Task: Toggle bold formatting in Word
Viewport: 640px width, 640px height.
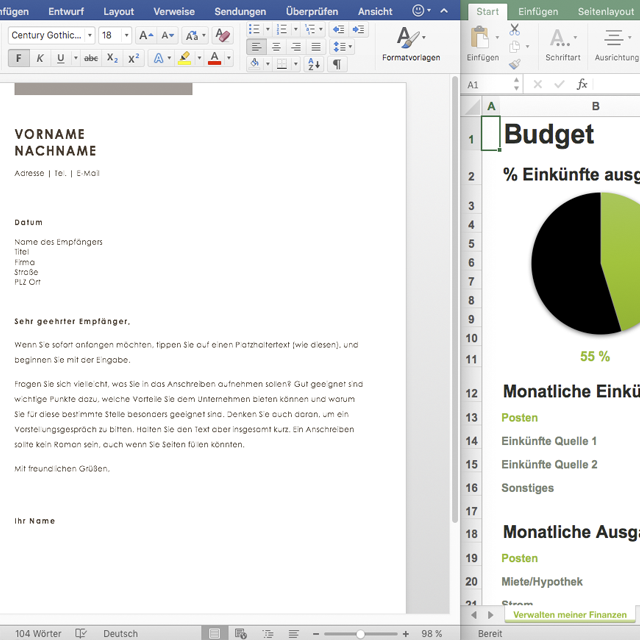Action: coord(19,59)
